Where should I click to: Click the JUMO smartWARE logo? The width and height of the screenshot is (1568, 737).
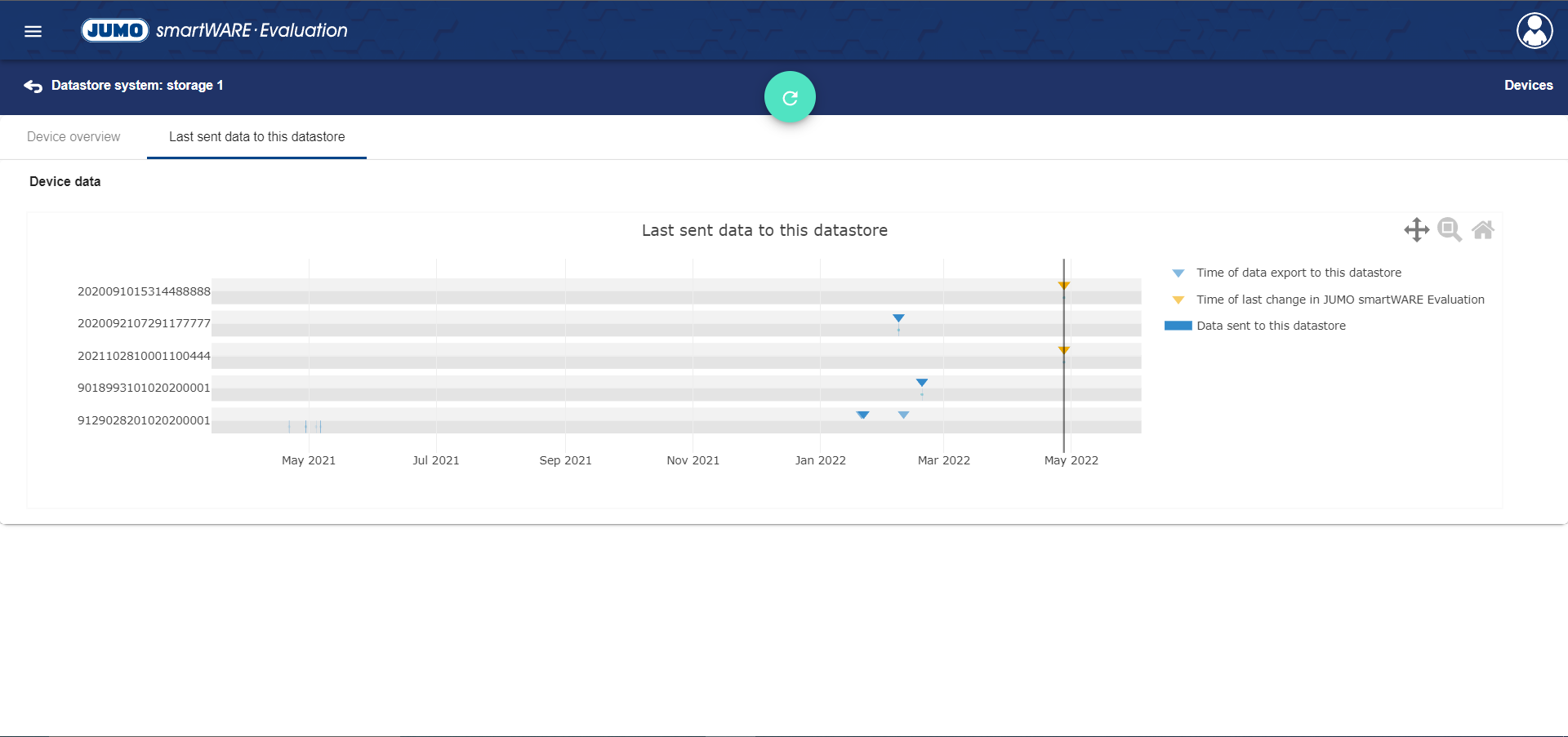(214, 31)
